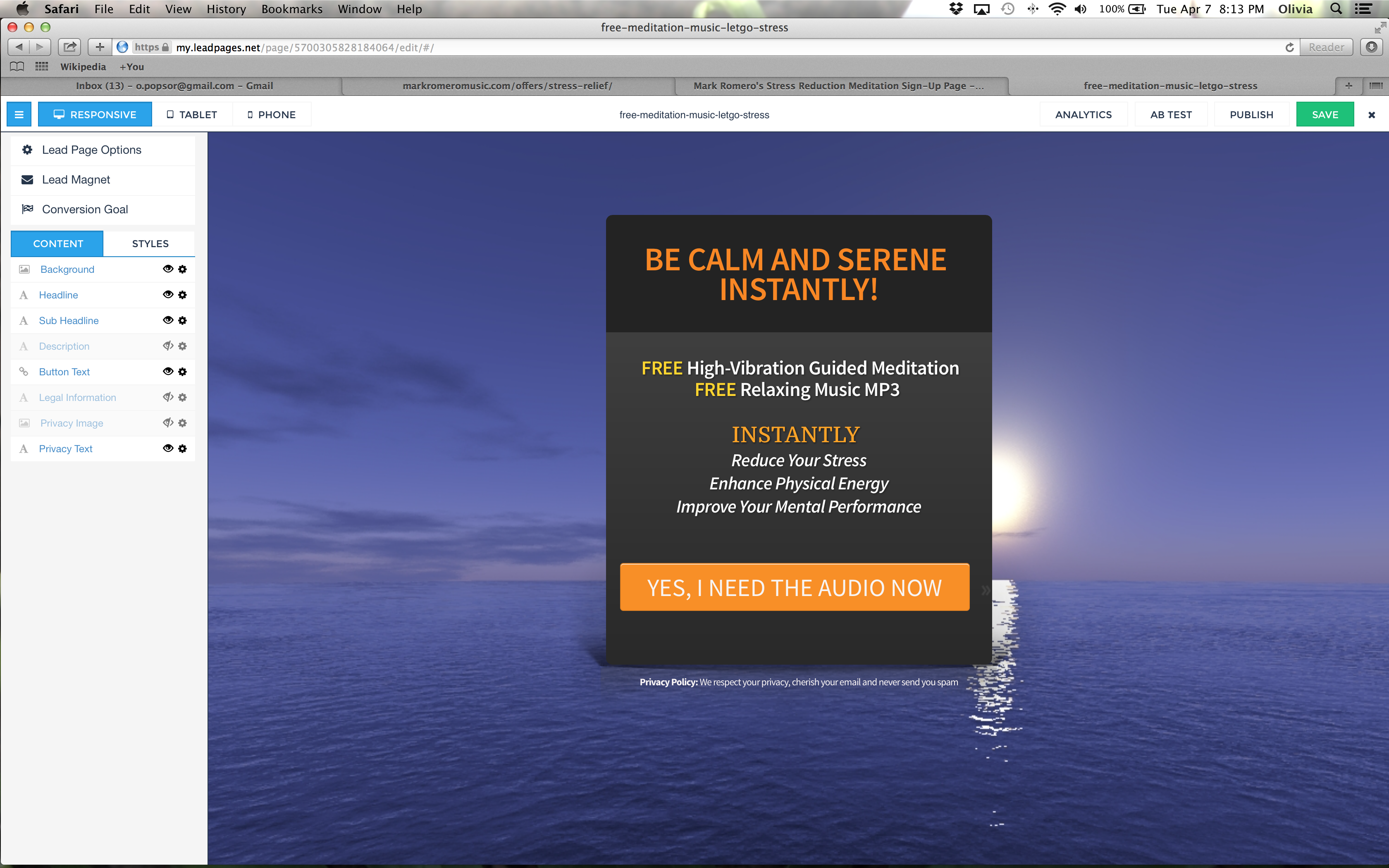Edit the Privacy Policy text below the box
Viewport: 1389px width, 868px height.
pos(798,682)
